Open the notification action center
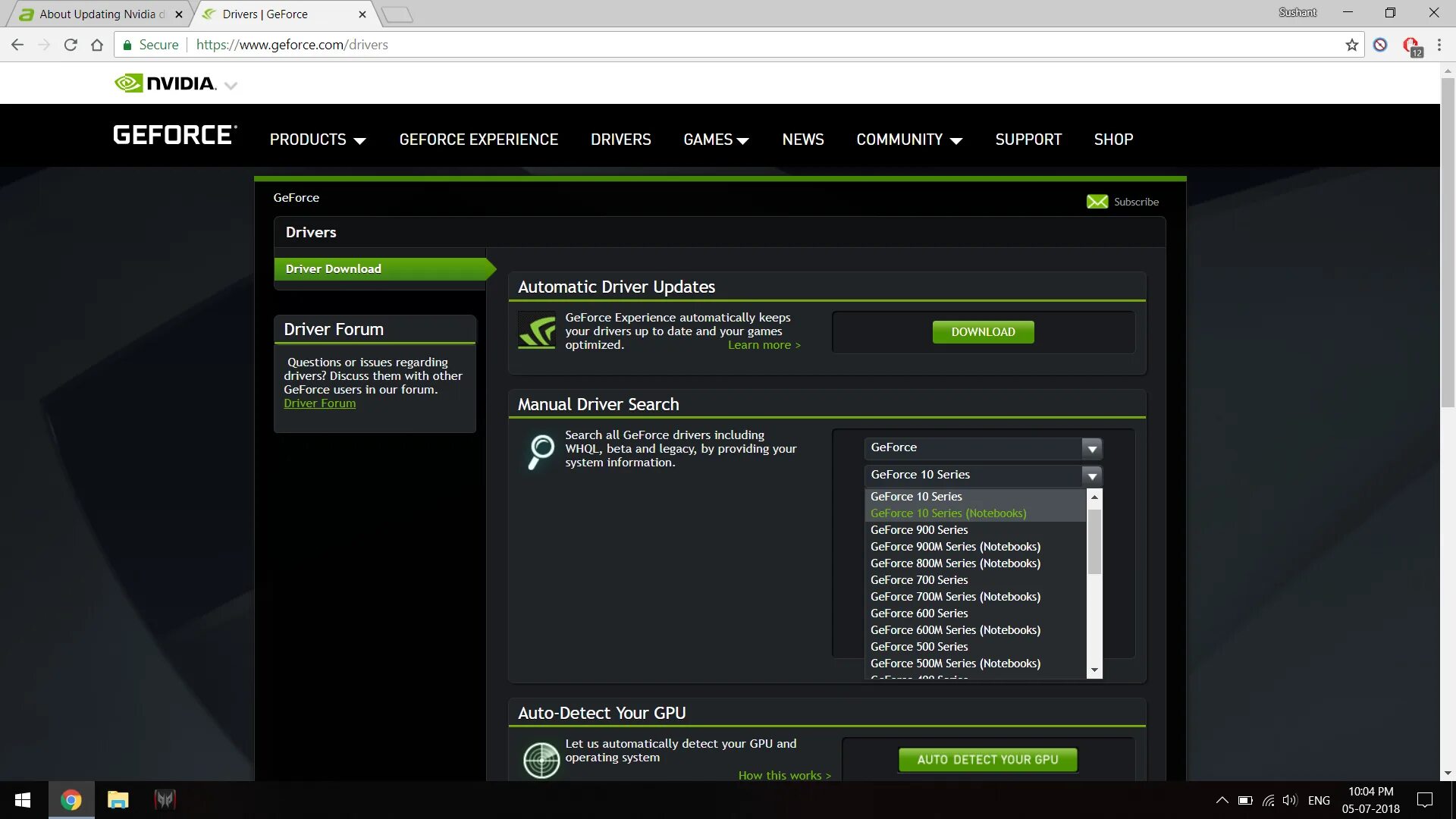 click(1425, 800)
